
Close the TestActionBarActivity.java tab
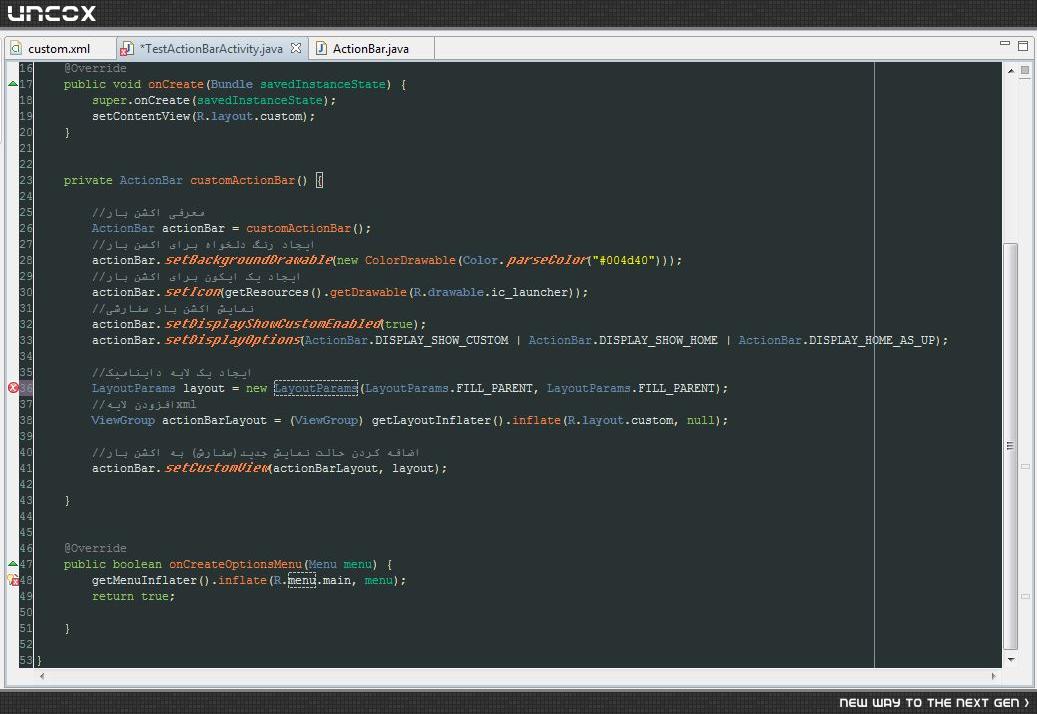[x=296, y=48]
